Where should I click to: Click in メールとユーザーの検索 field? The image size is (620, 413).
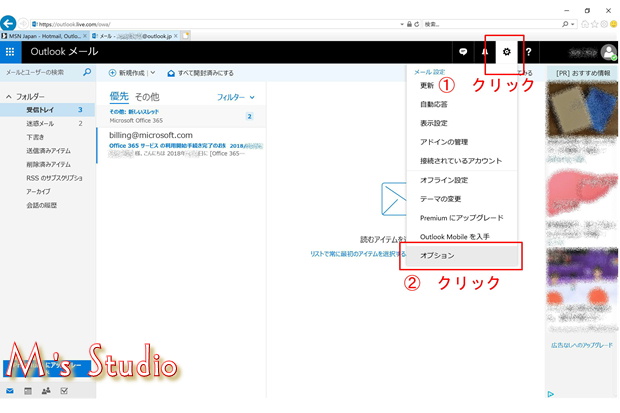(42, 72)
